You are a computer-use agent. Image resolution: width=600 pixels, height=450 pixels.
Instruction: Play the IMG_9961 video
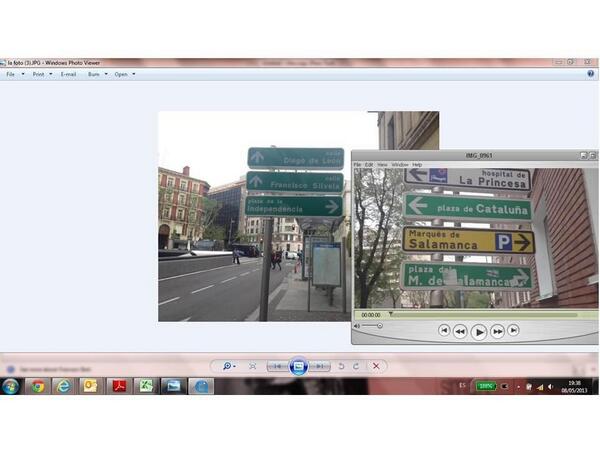479,331
